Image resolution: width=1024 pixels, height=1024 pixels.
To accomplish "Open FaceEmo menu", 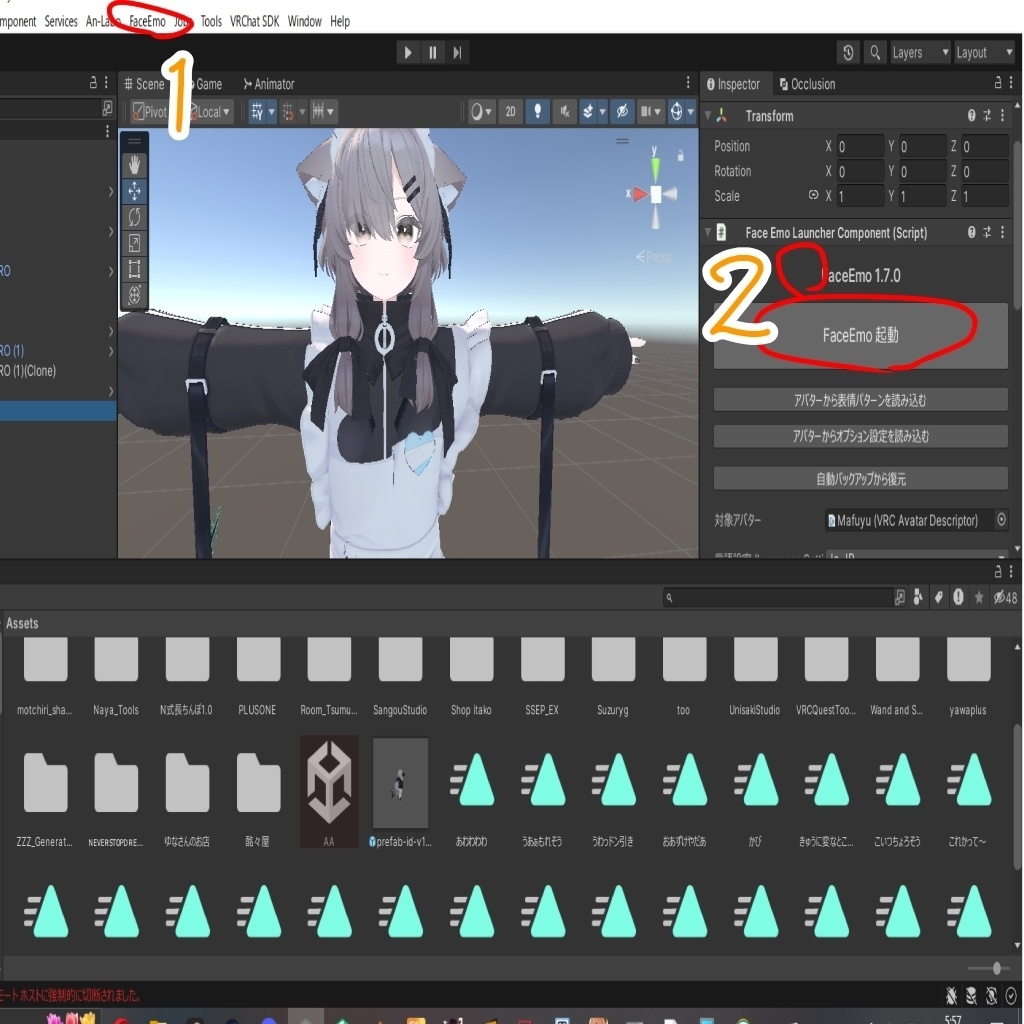I will (x=147, y=21).
